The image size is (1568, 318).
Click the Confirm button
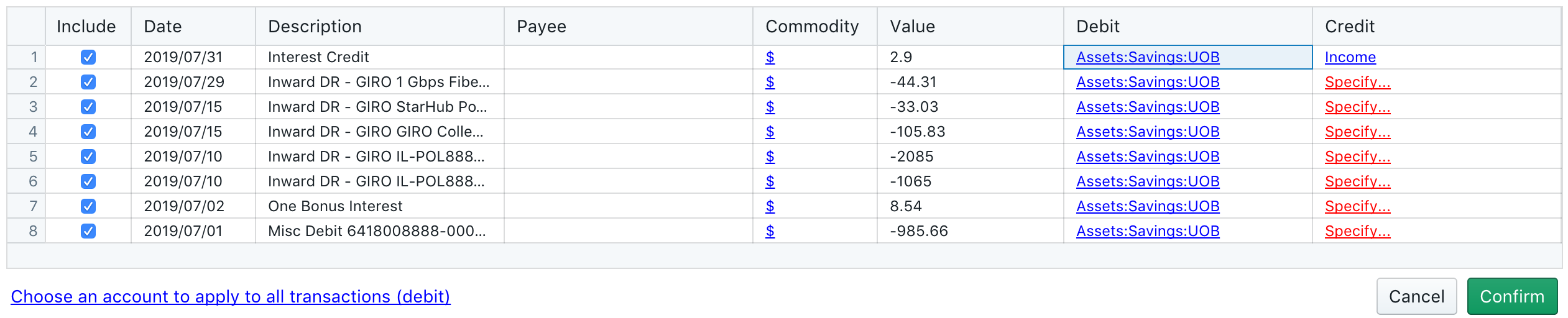pos(1511,296)
